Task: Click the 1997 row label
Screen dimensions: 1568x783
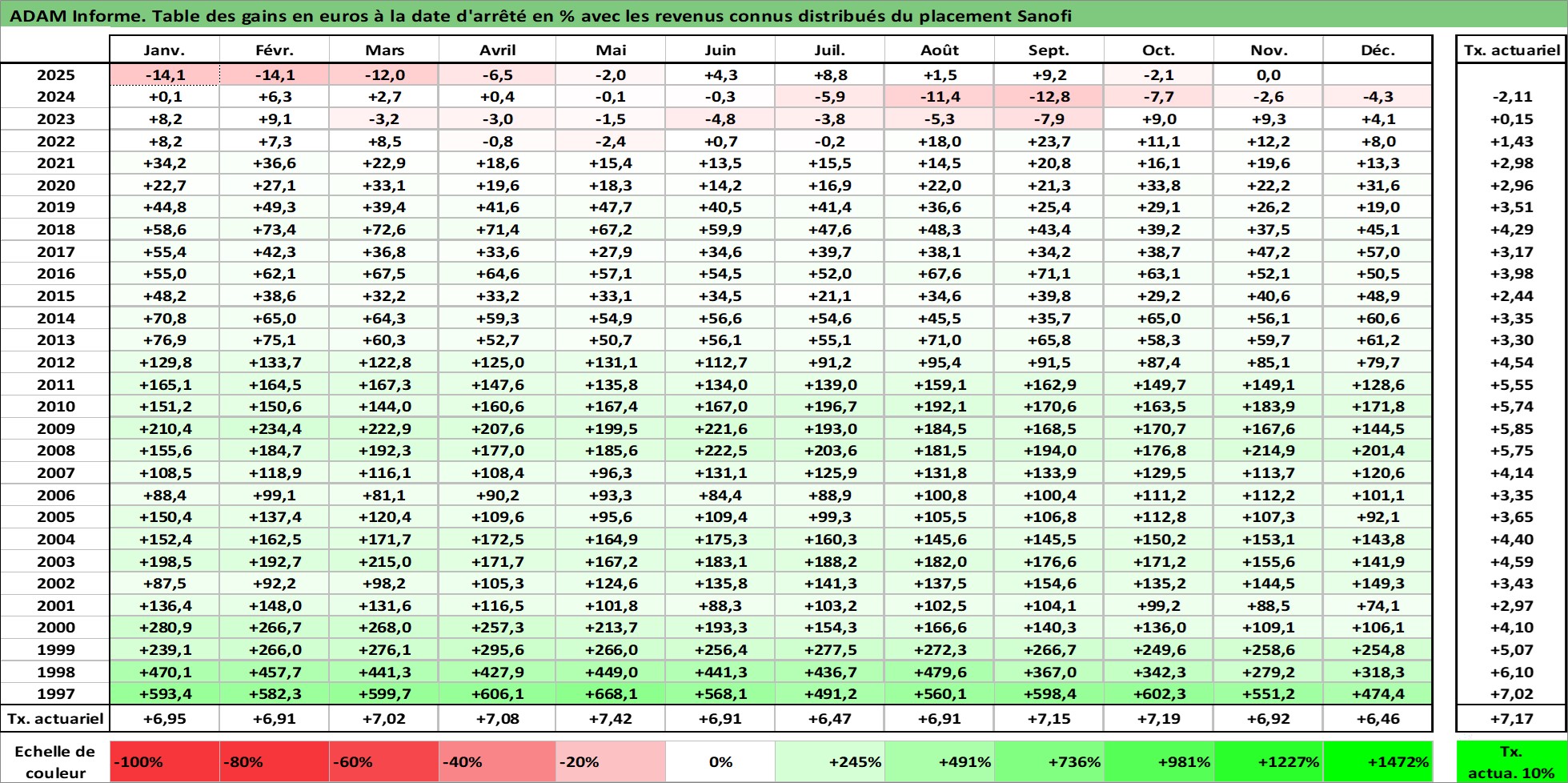Action: coord(55,694)
